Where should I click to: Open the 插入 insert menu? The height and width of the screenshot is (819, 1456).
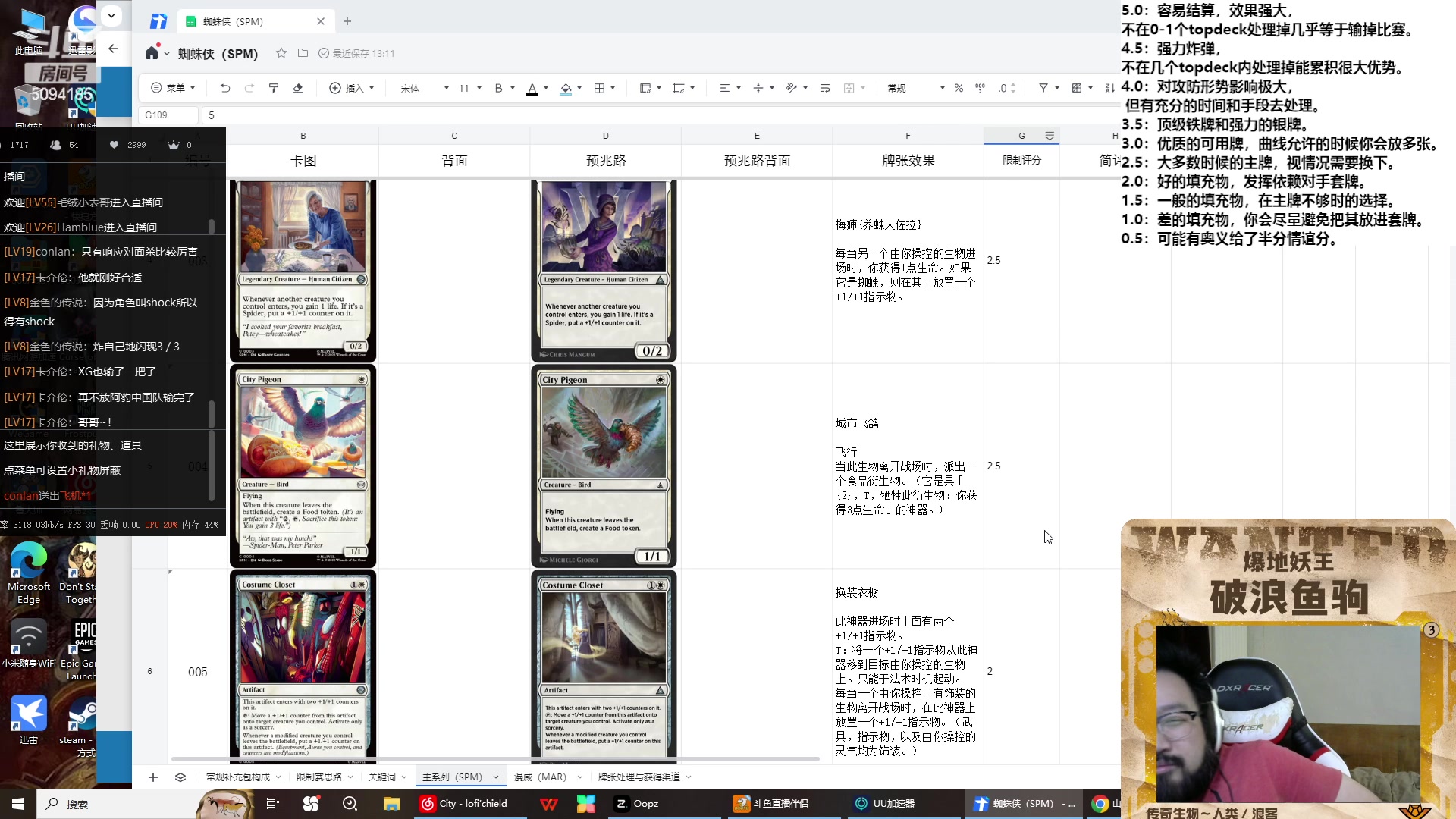[x=352, y=88]
